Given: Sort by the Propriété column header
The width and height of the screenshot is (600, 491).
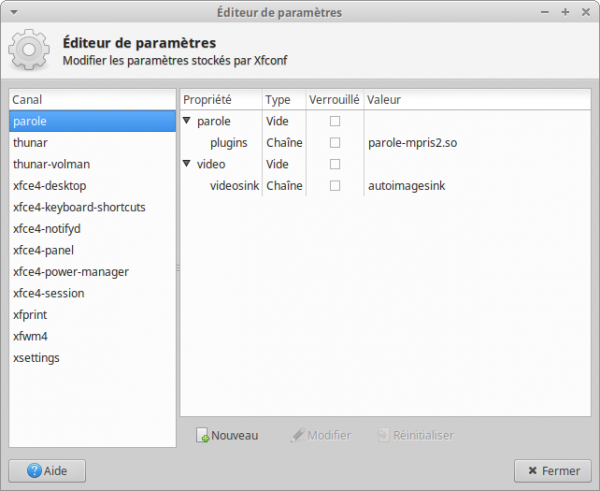Looking at the screenshot, I should click(220, 100).
